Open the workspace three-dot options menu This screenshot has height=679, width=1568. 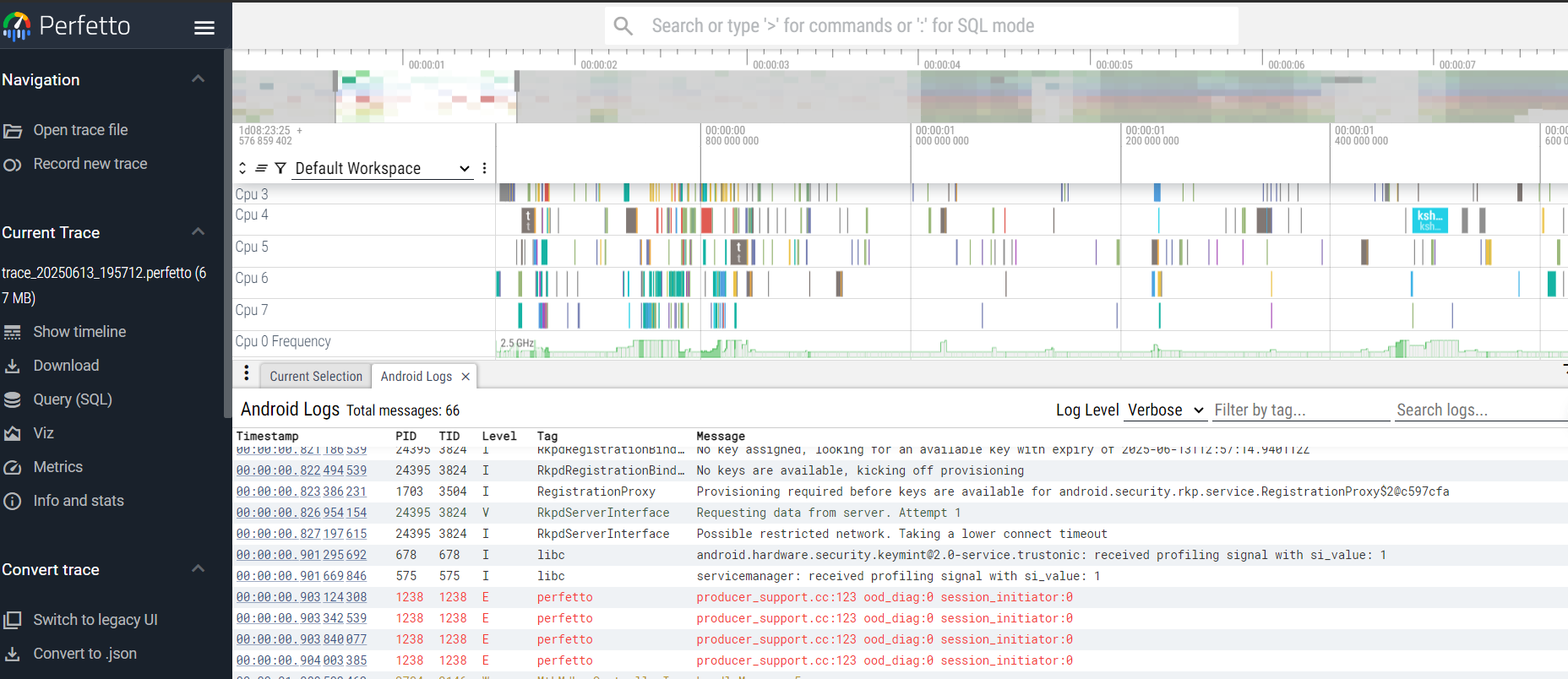coord(484,168)
